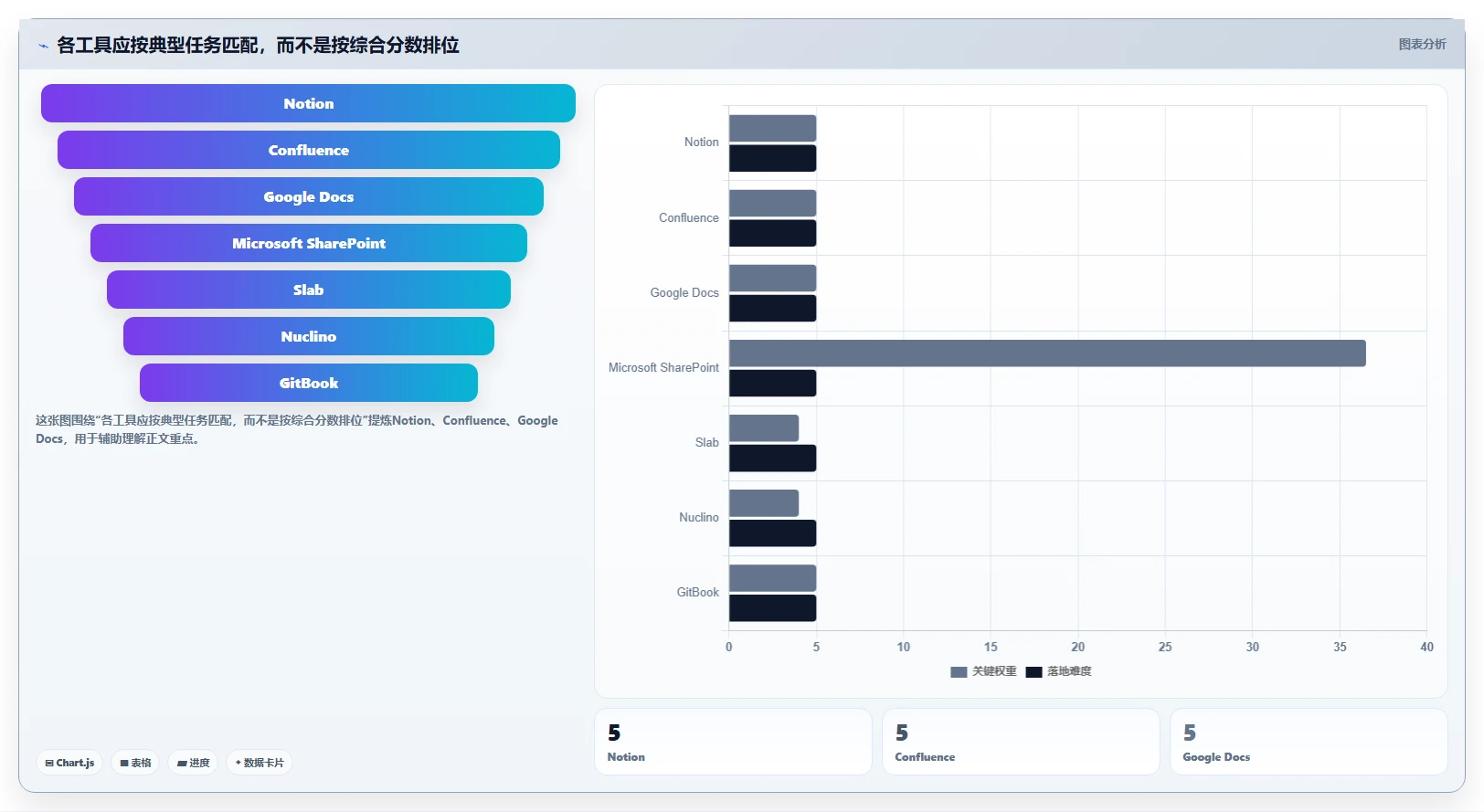The image size is (1484, 812).
Task: Click Notion's gray 关键权重 bar
Action: pyautogui.click(x=772, y=128)
